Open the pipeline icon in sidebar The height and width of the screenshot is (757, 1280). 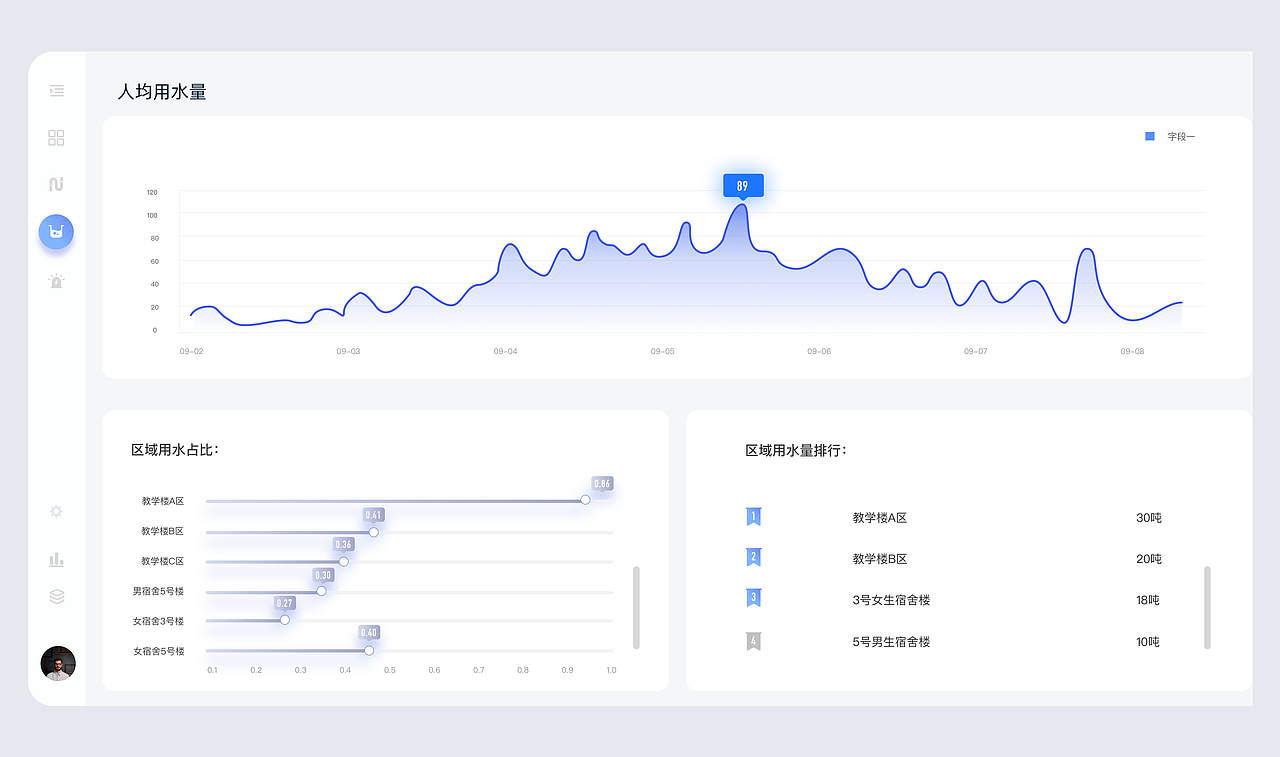coord(56,184)
